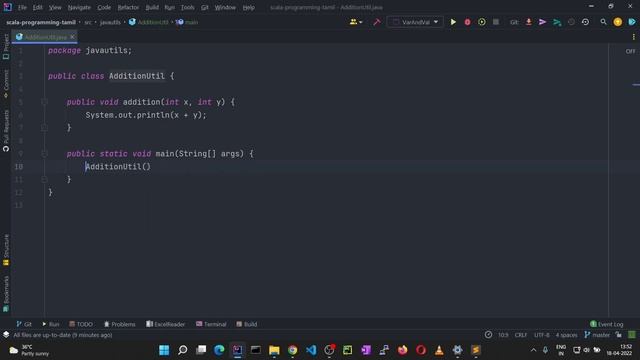Open the editor tabs more options menu
This screenshot has width=640, height=360.
coord(633,37)
